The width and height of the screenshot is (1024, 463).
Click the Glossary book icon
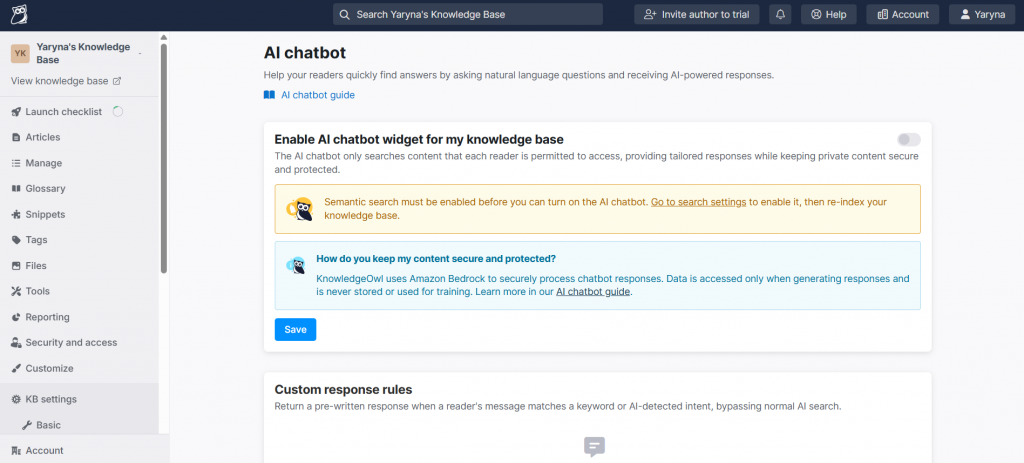tap(16, 189)
